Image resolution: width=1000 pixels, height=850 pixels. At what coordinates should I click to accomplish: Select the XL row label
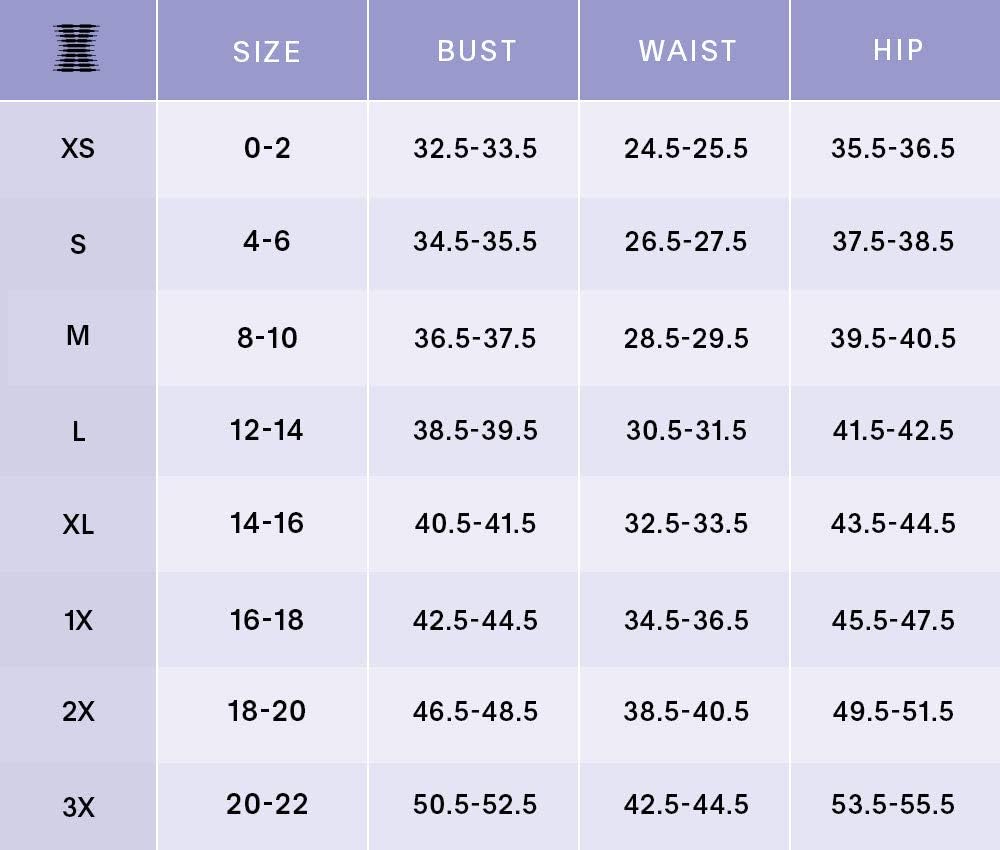(x=78, y=524)
